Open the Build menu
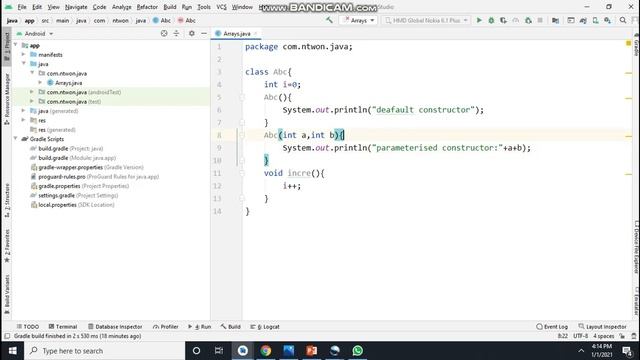 (x=170, y=7)
